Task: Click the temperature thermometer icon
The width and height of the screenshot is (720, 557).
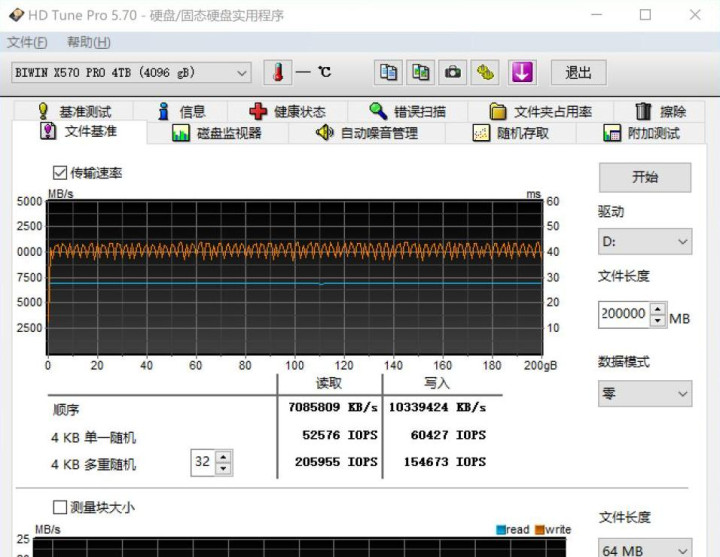Action: click(278, 72)
